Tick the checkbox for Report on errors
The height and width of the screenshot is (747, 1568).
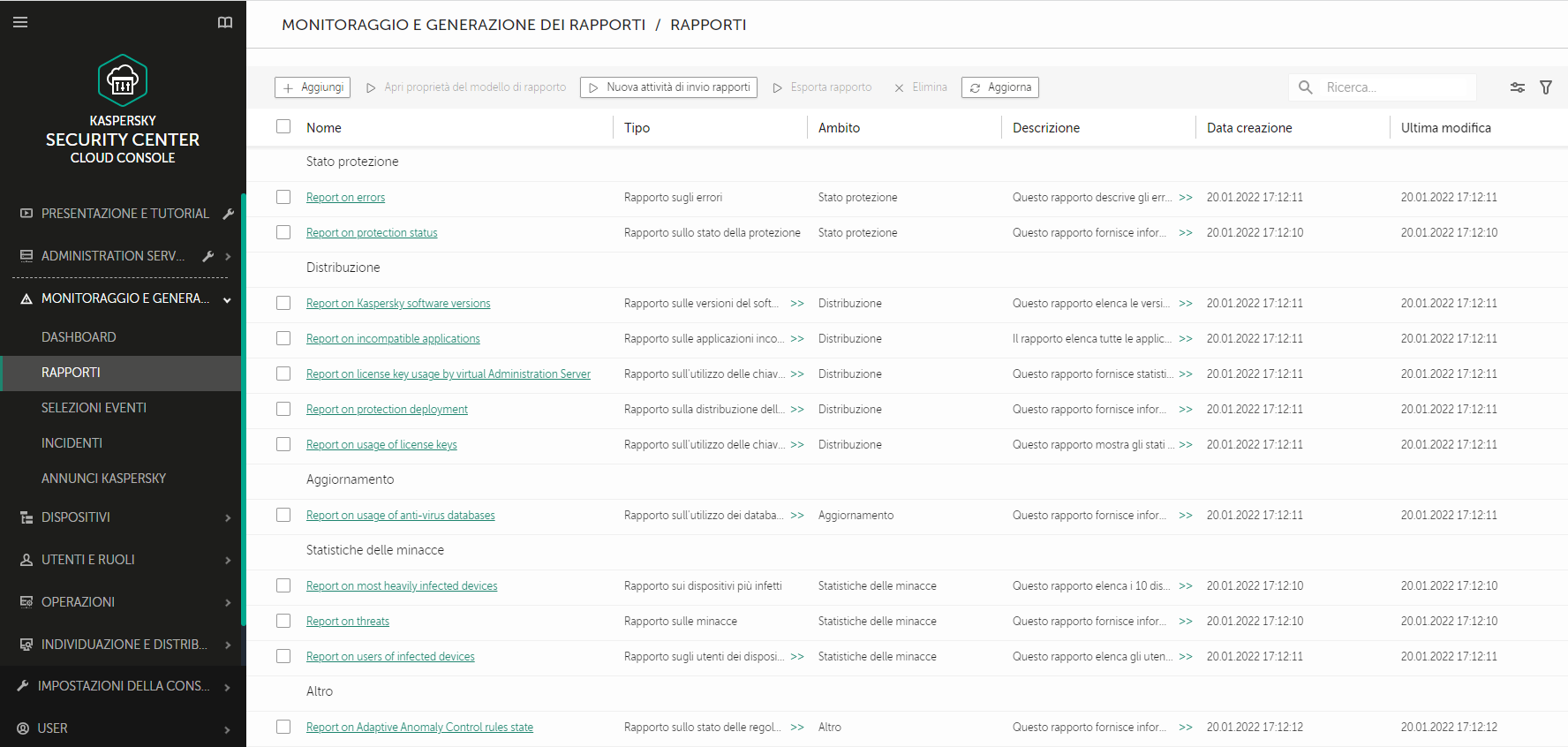pos(283,197)
